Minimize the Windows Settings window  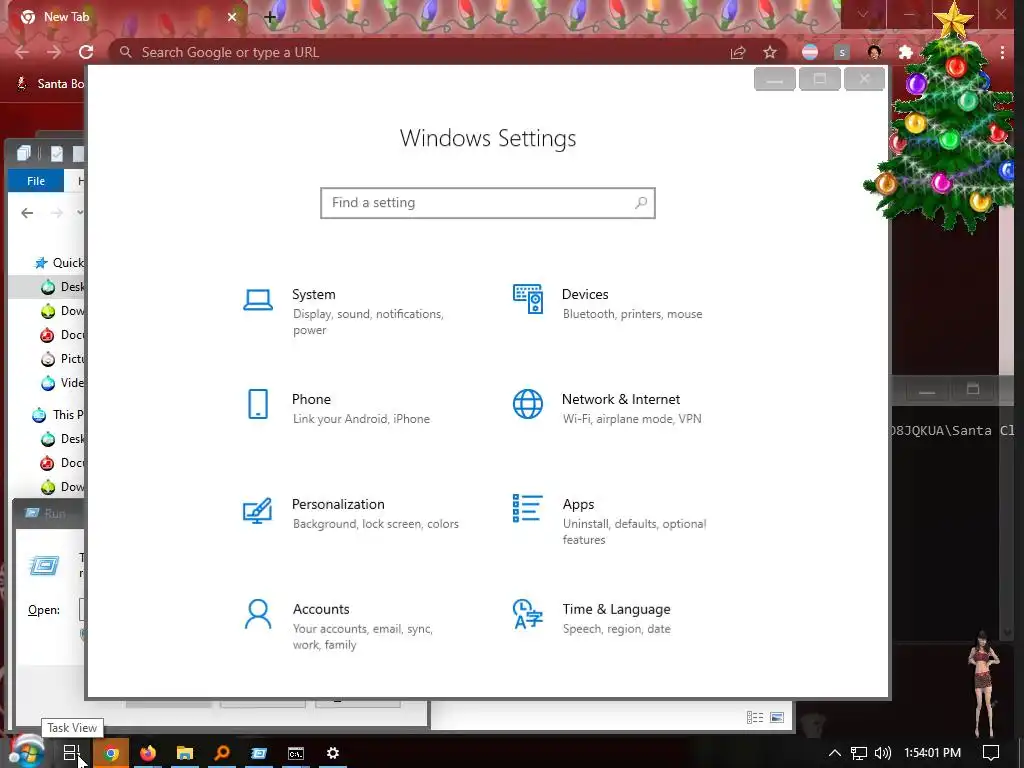click(775, 79)
